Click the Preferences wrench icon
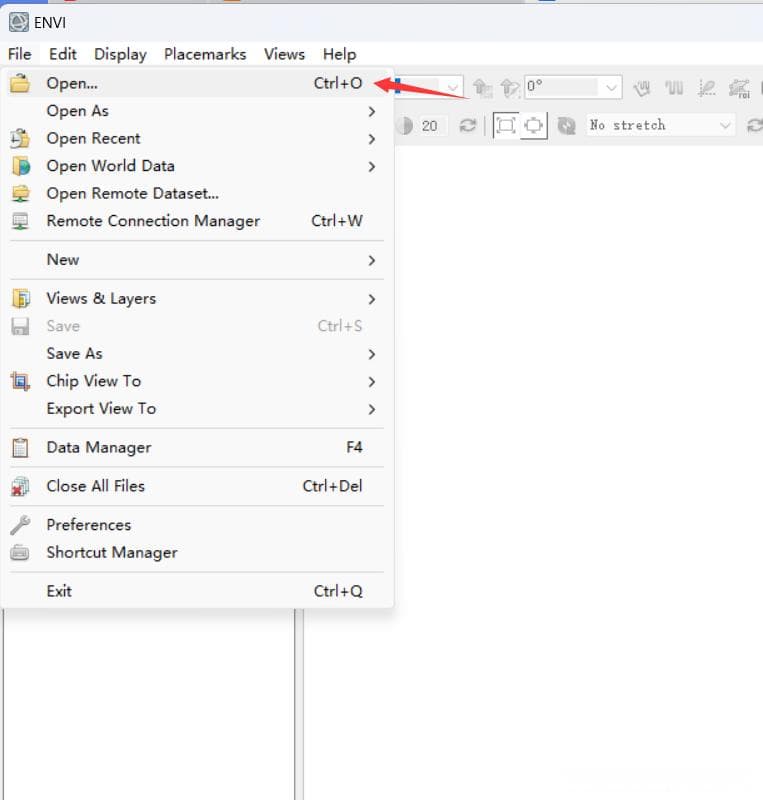763x800 pixels. pyautogui.click(x=20, y=525)
